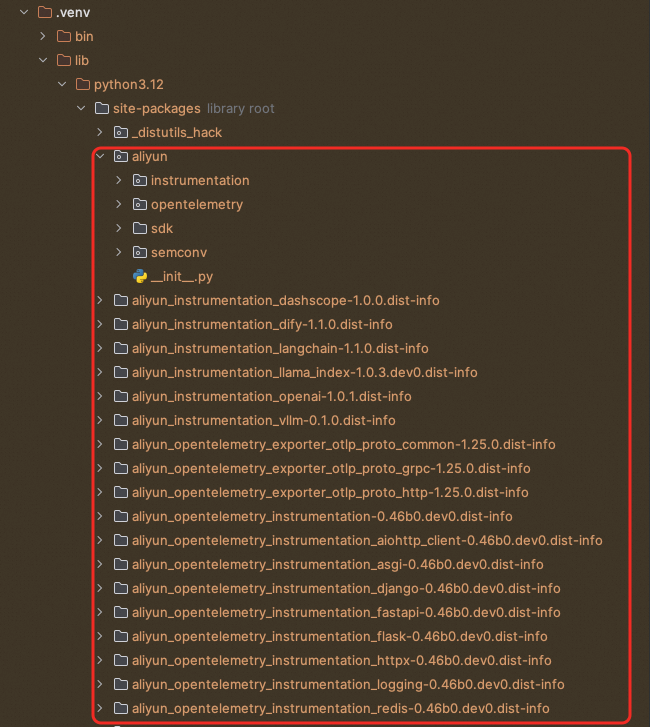The image size is (650, 727).
Task: Collapse the .venv folder chevron
Action: [x=24, y=13]
